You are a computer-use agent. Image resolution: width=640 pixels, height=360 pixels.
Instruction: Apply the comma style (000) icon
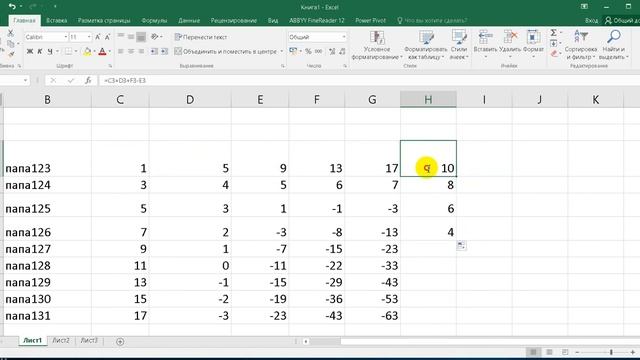[x=318, y=51]
